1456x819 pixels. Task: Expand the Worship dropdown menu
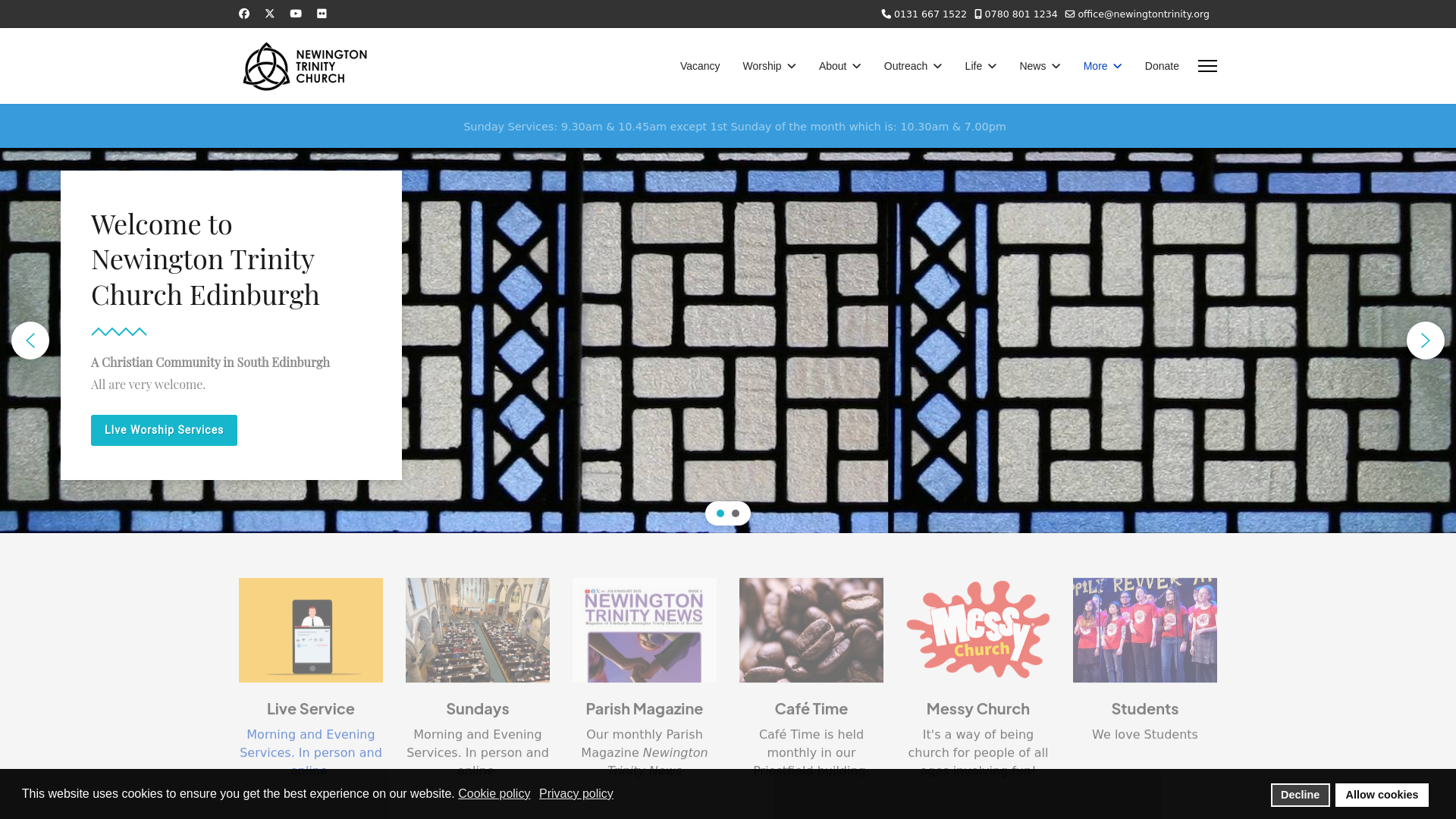tap(769, 66)
